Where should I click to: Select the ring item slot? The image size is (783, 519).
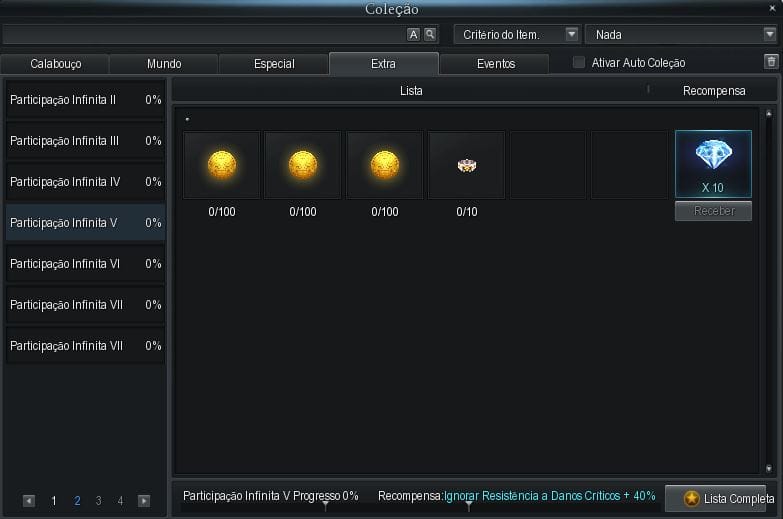point(466,165)
